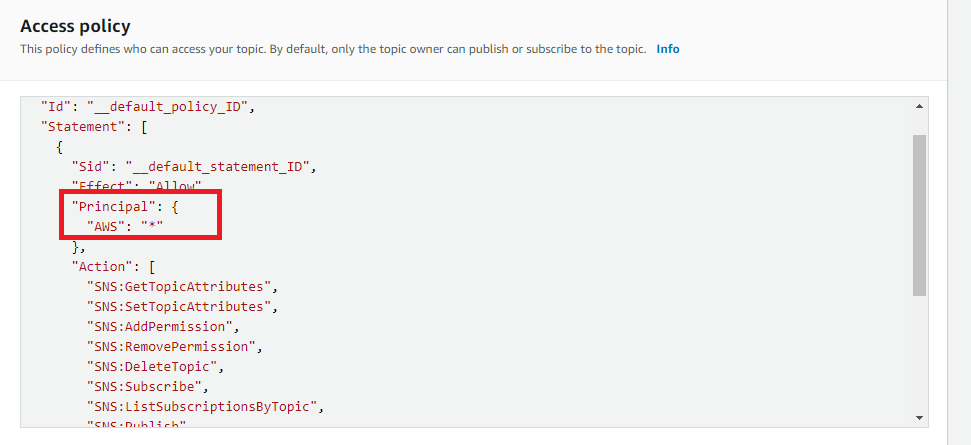Image resolution: width=971 pixels, height=445 pixels.
Task: Click the "Principal" key in the policy
Action: point(110,206)
